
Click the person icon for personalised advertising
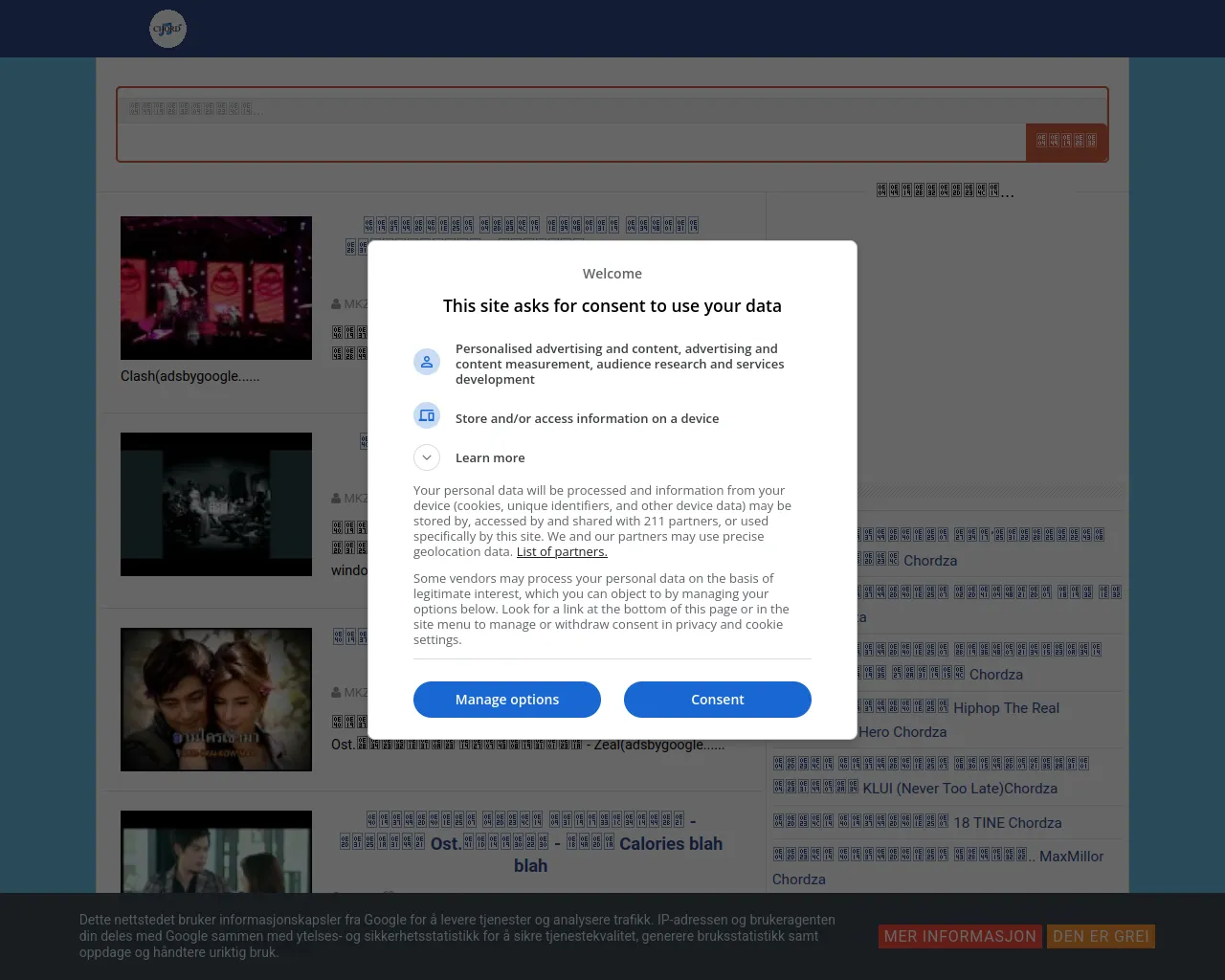pyautogui.click(x=427, y=361)
